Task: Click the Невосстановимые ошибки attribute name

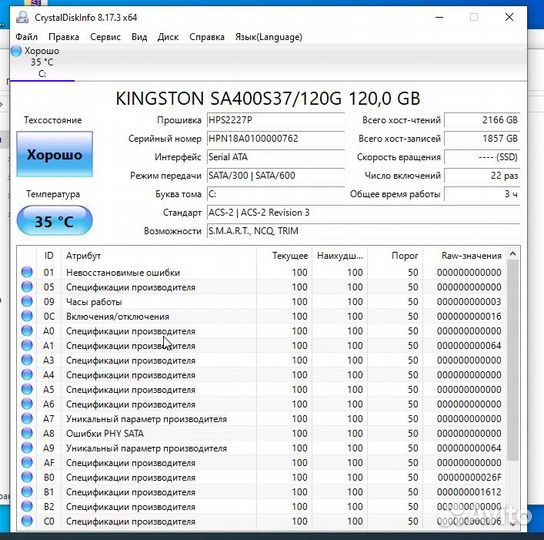Action: tap(123, 272)
